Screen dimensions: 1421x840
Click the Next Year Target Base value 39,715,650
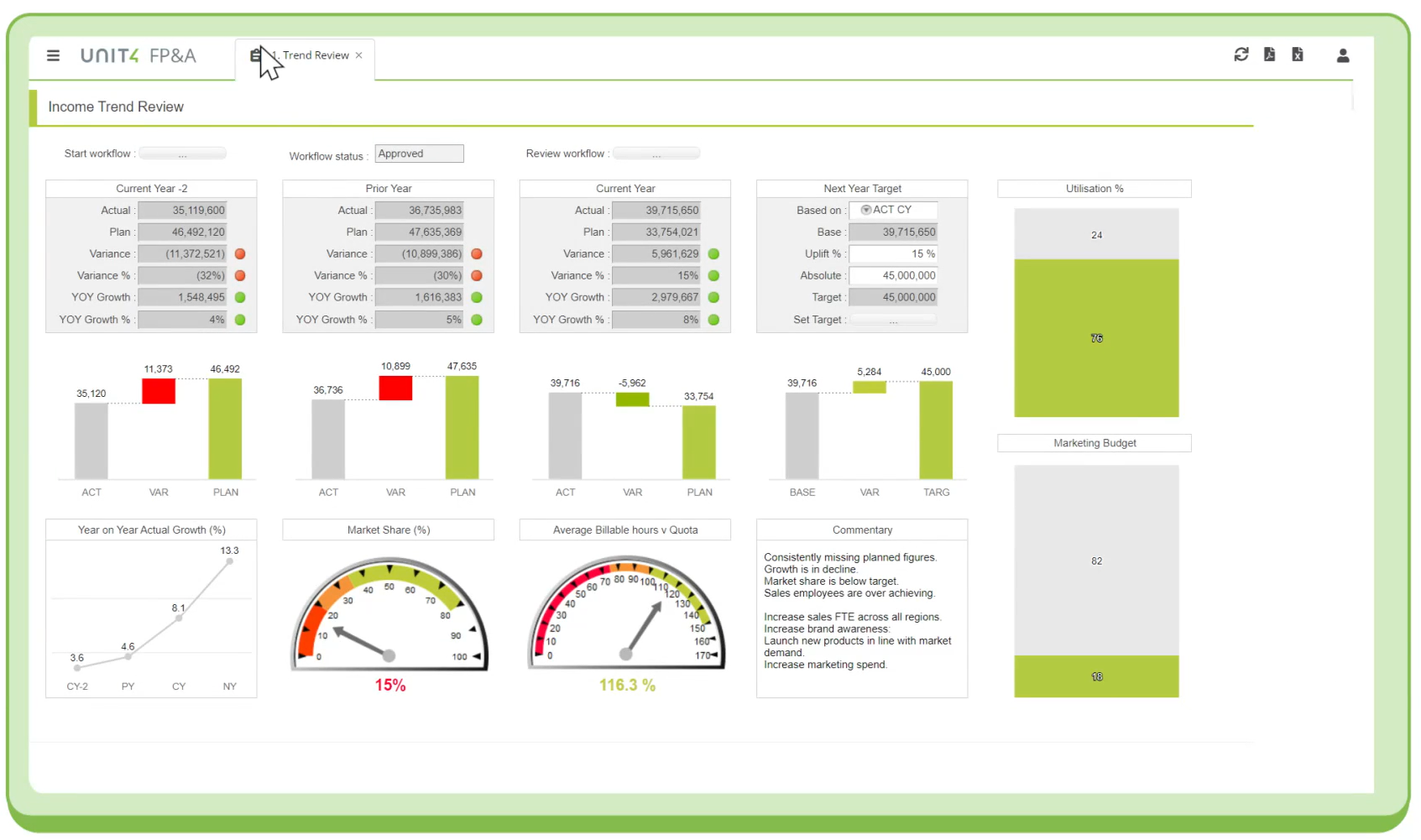click(893, 232)
